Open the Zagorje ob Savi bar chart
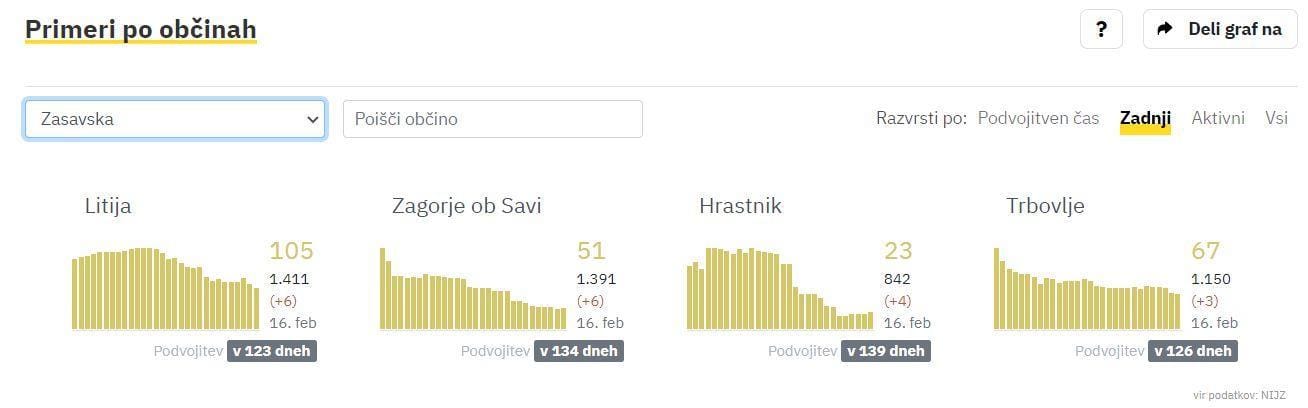 pyautogui.click(x=473, y=290)
